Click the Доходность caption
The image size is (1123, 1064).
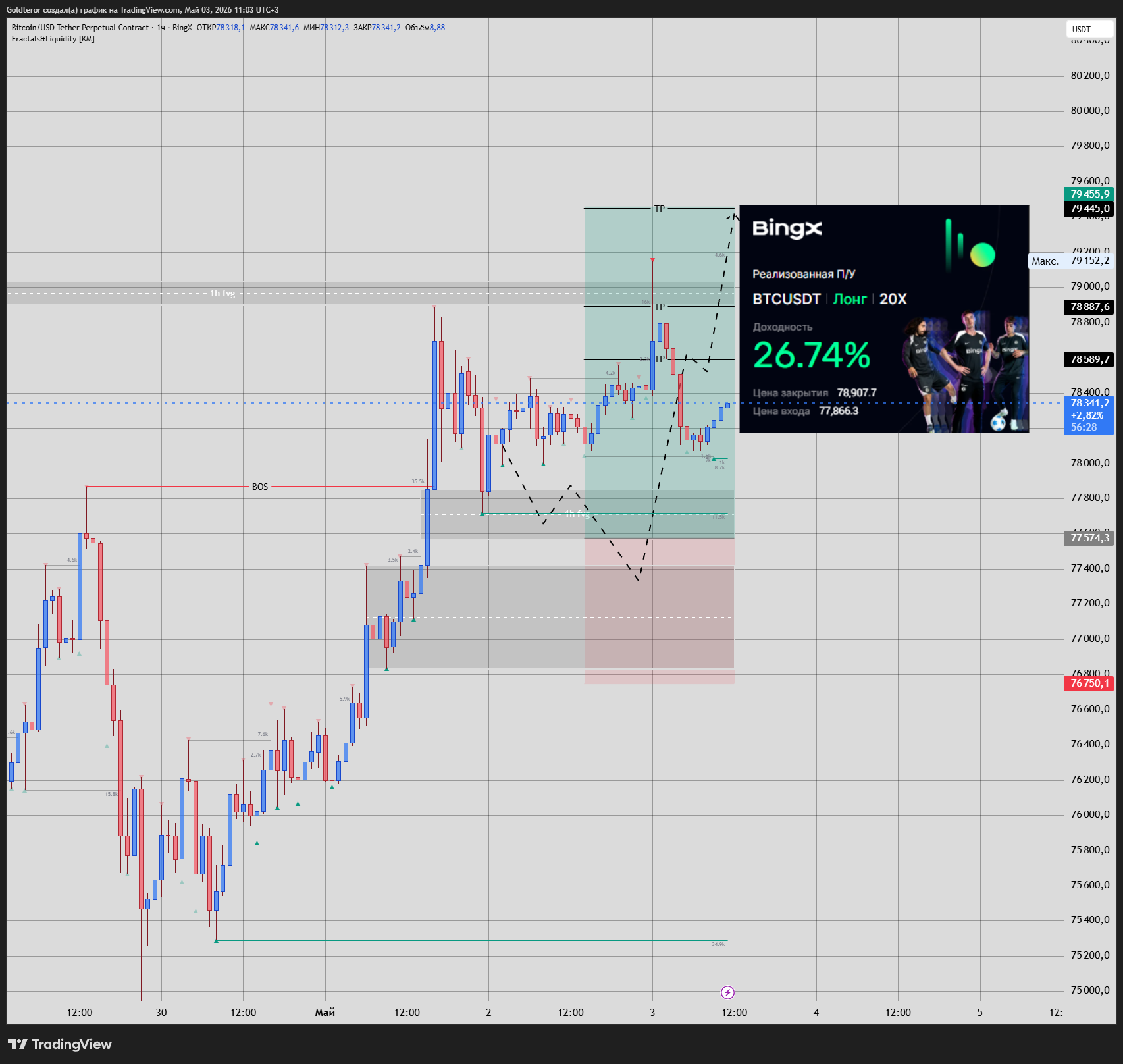point(782,327)
